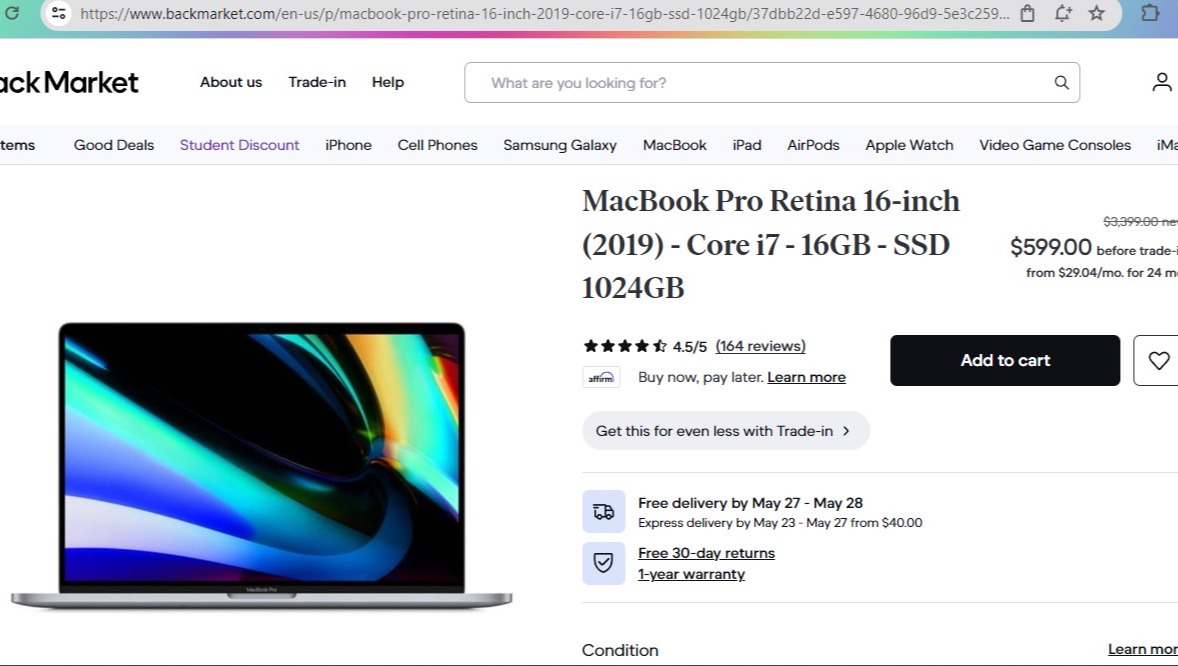Screen dimensions: 1178x666
Task: Add MacBook to favorites with heart icon
Action: pos(1158,361)
